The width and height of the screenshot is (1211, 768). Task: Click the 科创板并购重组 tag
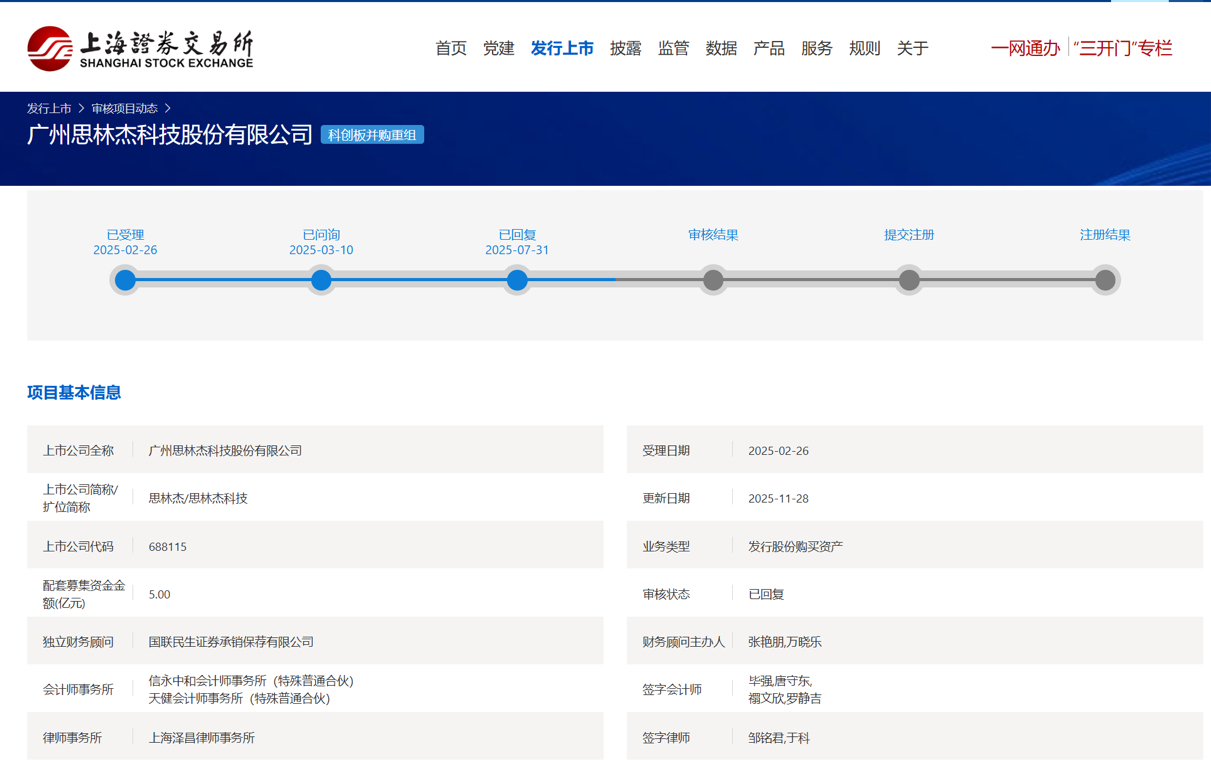(372, 135)
